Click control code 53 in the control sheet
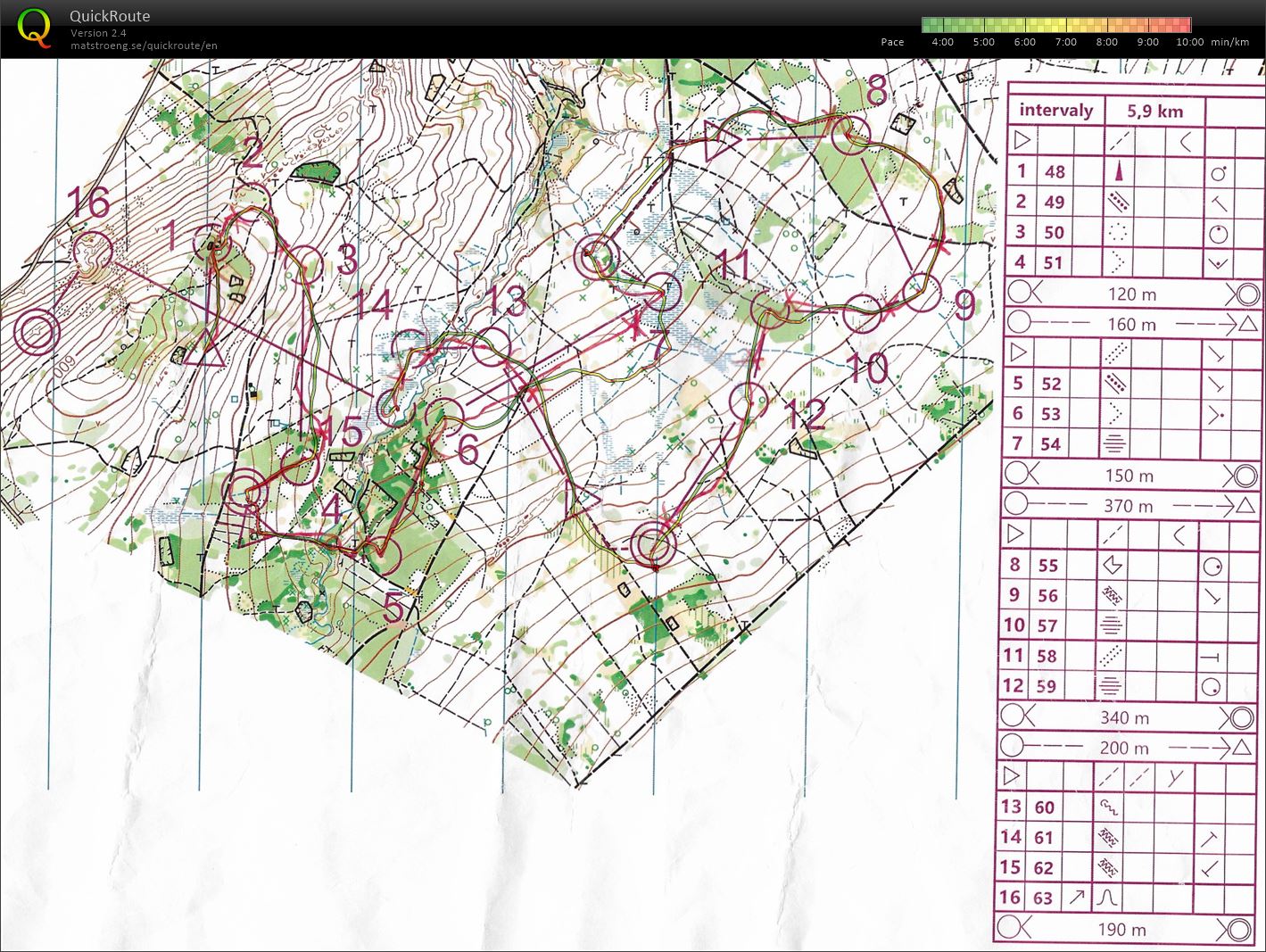This screenshot has height=952, width=1266. [x=1051, y=414]
